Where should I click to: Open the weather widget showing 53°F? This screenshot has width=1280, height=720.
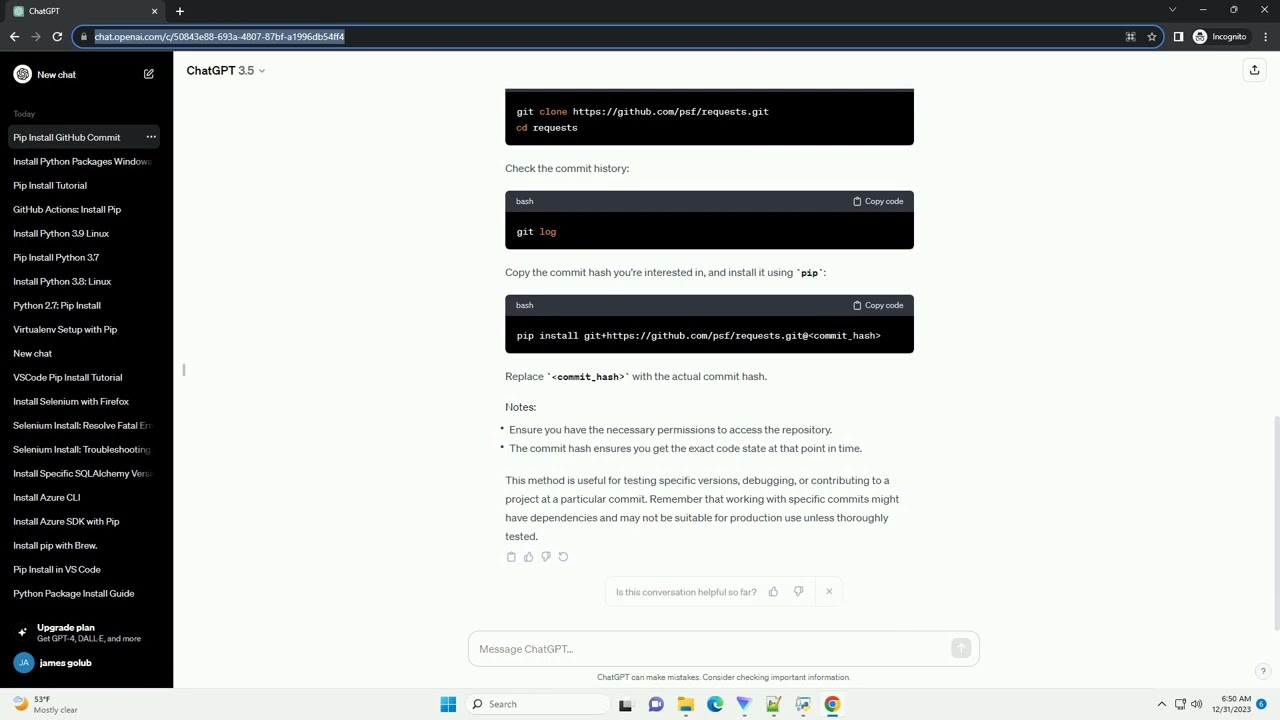[x=45, y=704]
